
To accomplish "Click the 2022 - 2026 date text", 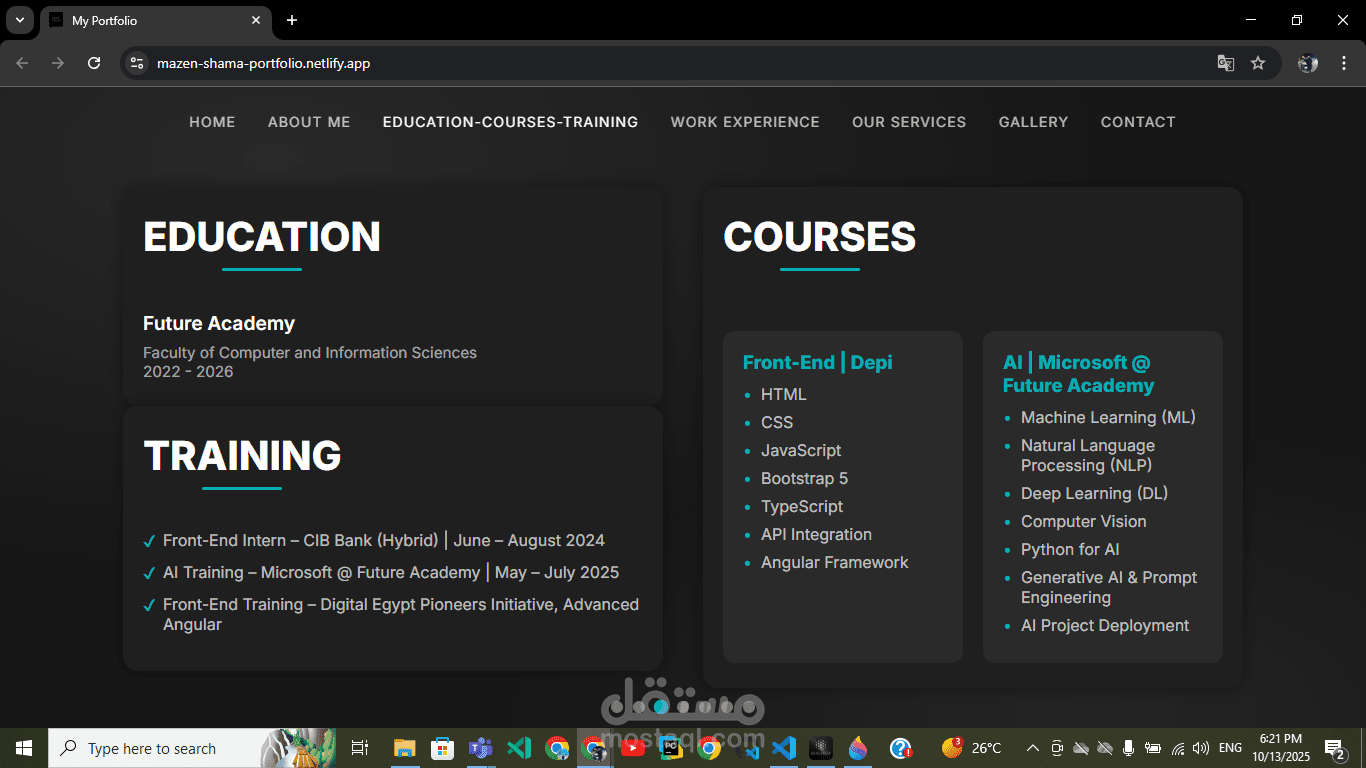I will point(188,372).
